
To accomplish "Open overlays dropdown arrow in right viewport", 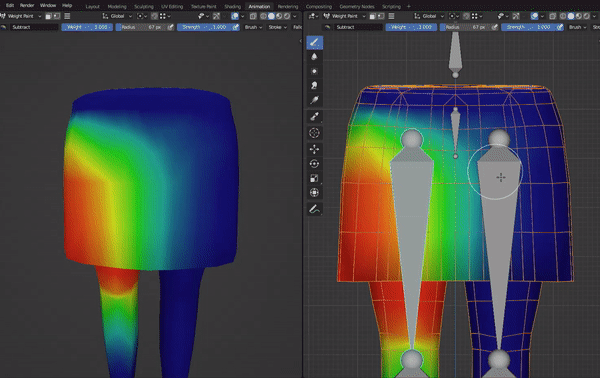I will coord(543,16).
